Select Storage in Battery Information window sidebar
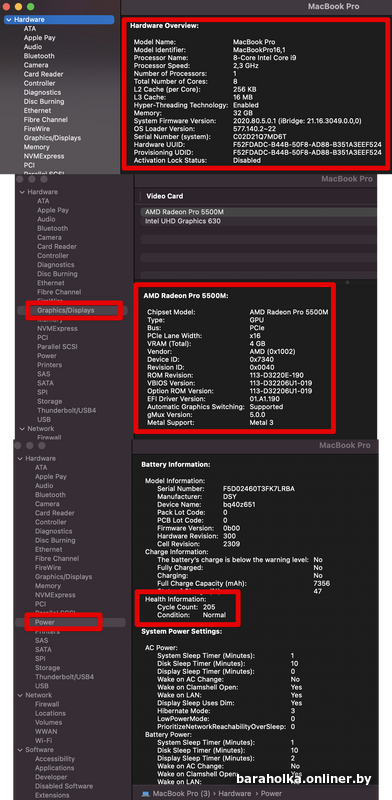This screenshot has height=800, width=392. (x=47, y=668)
